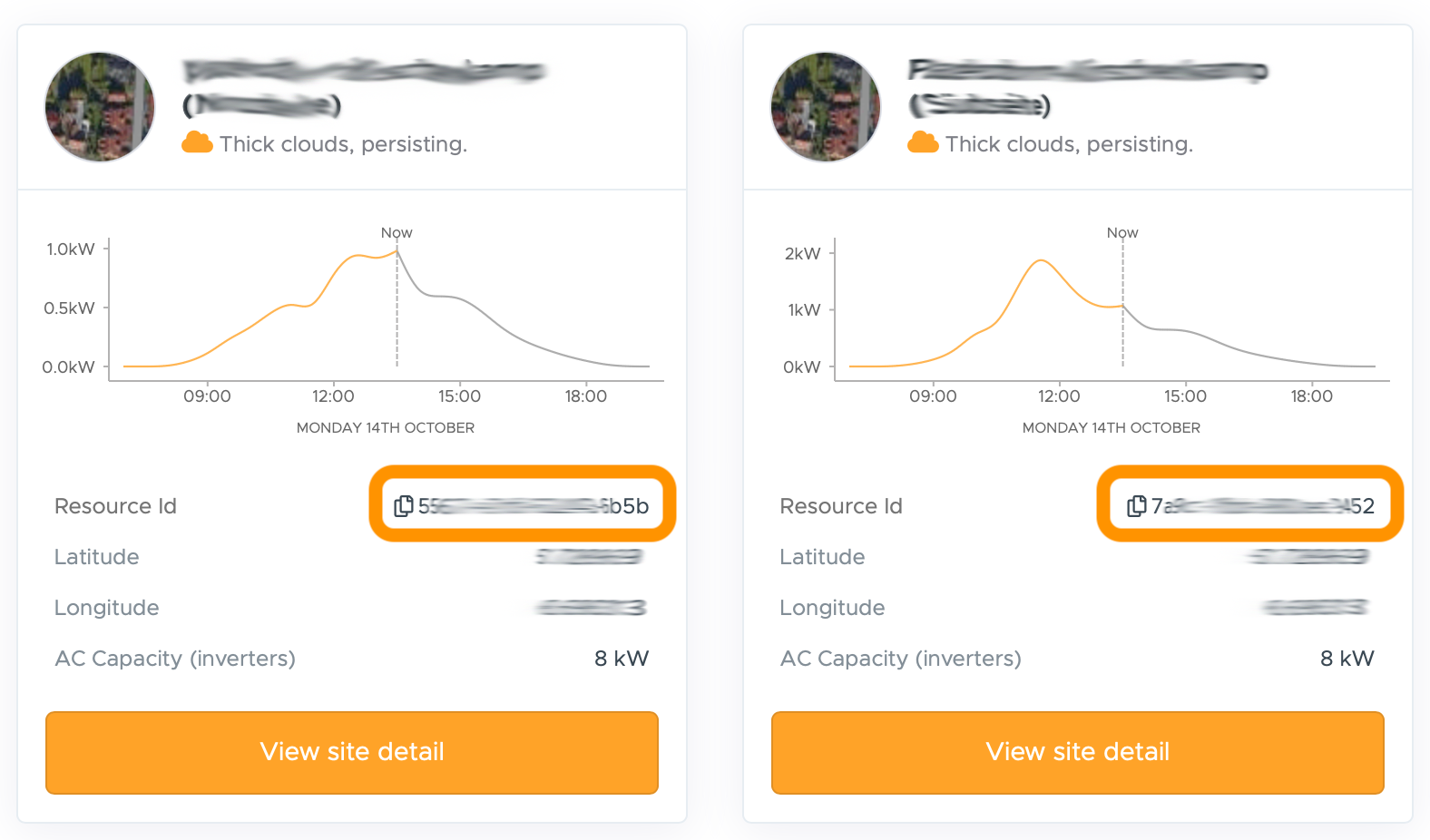The height and width of the screenshot is (840, 1430).
Task: Click resource id text ending b5b
Action: tap(534, 506)
